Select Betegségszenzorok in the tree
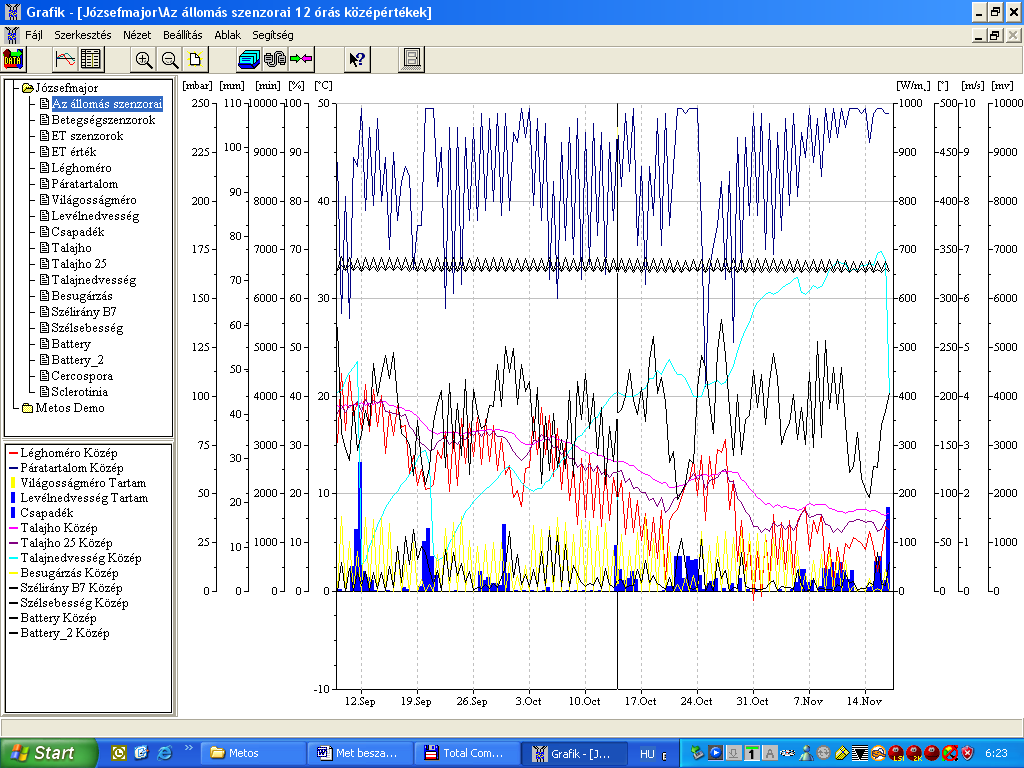This screenshot has width=1024, height=768. pyautogui.click(x=103, y=120)
